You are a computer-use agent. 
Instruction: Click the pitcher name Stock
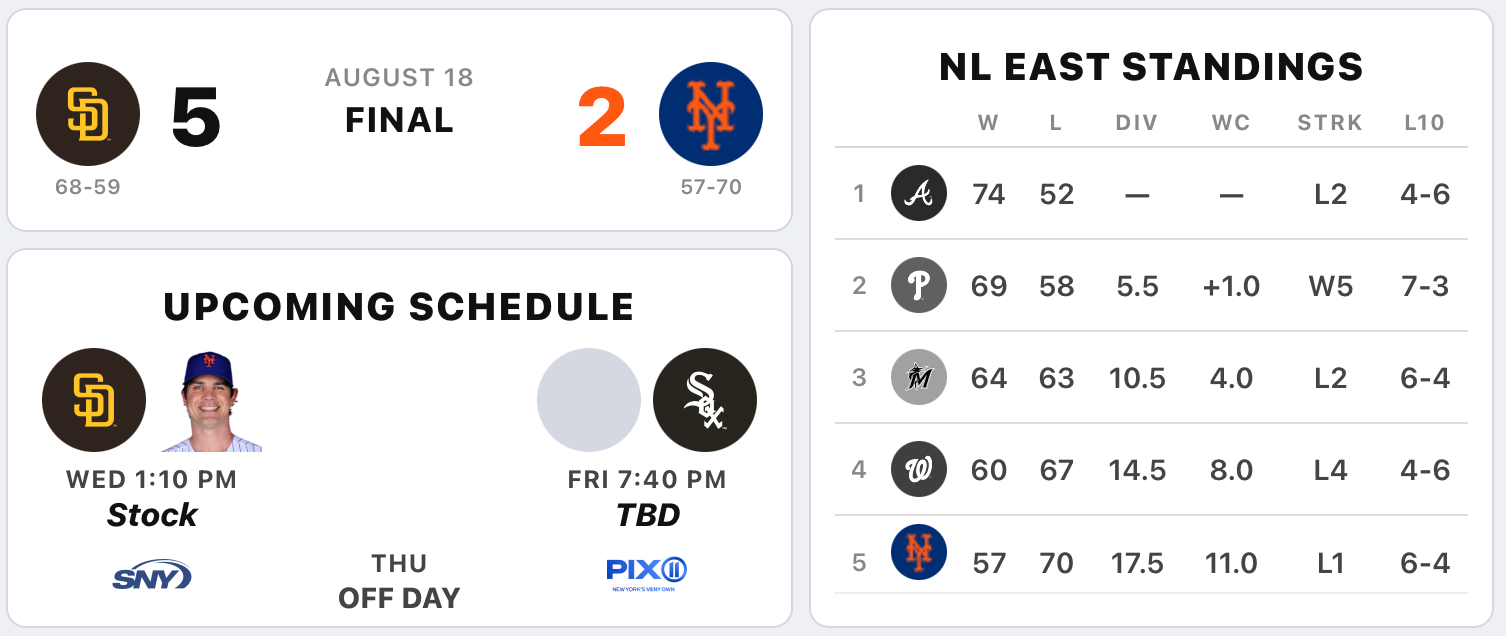[152, 515]
